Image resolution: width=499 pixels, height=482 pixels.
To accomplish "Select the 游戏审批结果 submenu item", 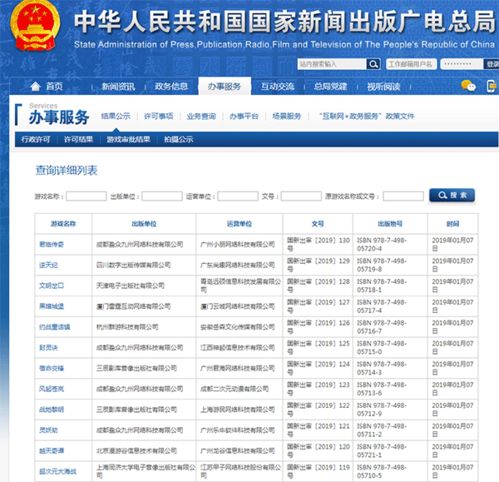I will [x=128, y=139].
